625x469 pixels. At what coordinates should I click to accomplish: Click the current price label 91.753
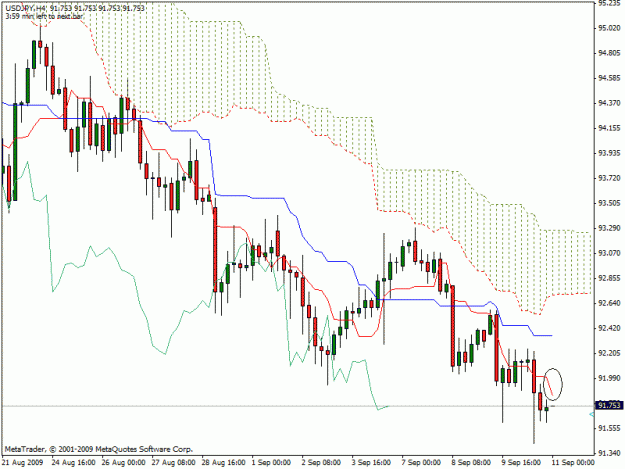608,405
